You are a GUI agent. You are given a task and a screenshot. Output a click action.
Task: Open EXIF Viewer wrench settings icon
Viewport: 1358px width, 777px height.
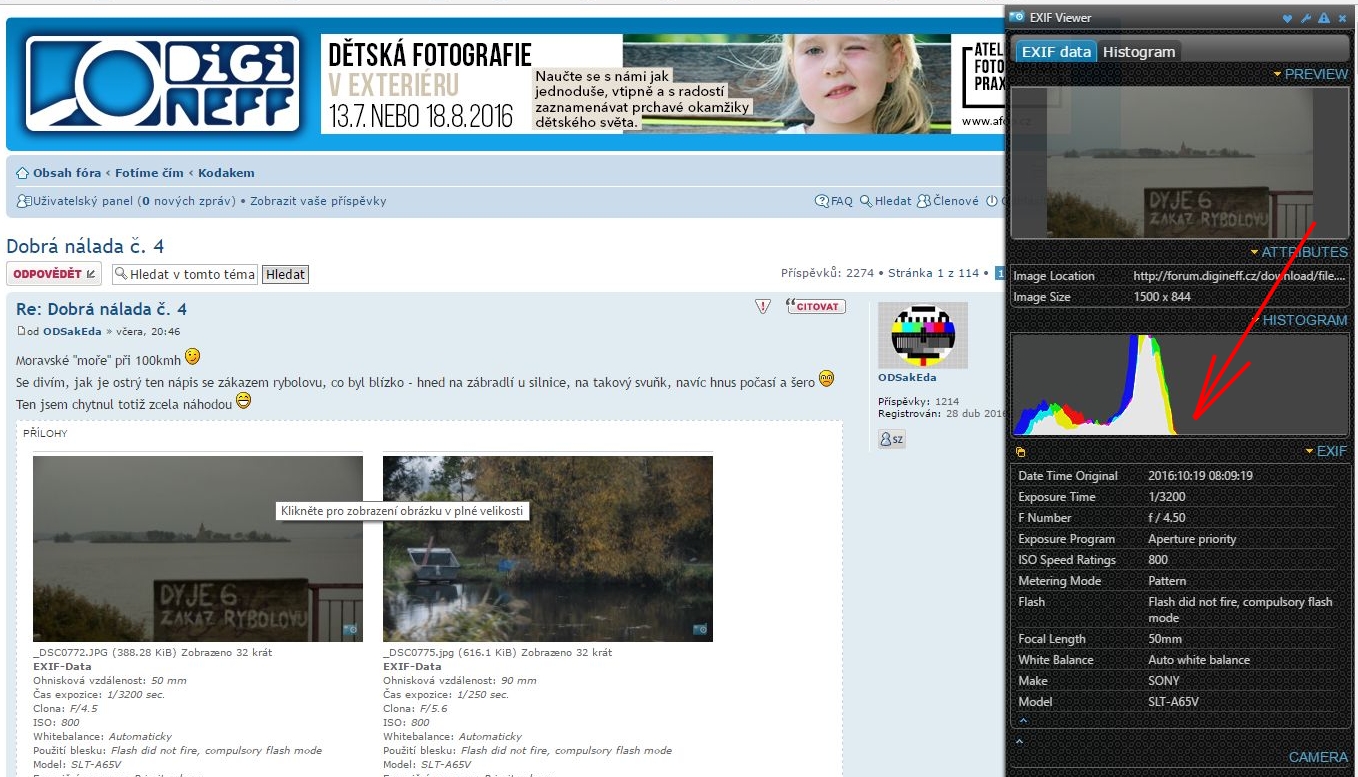1305,18
